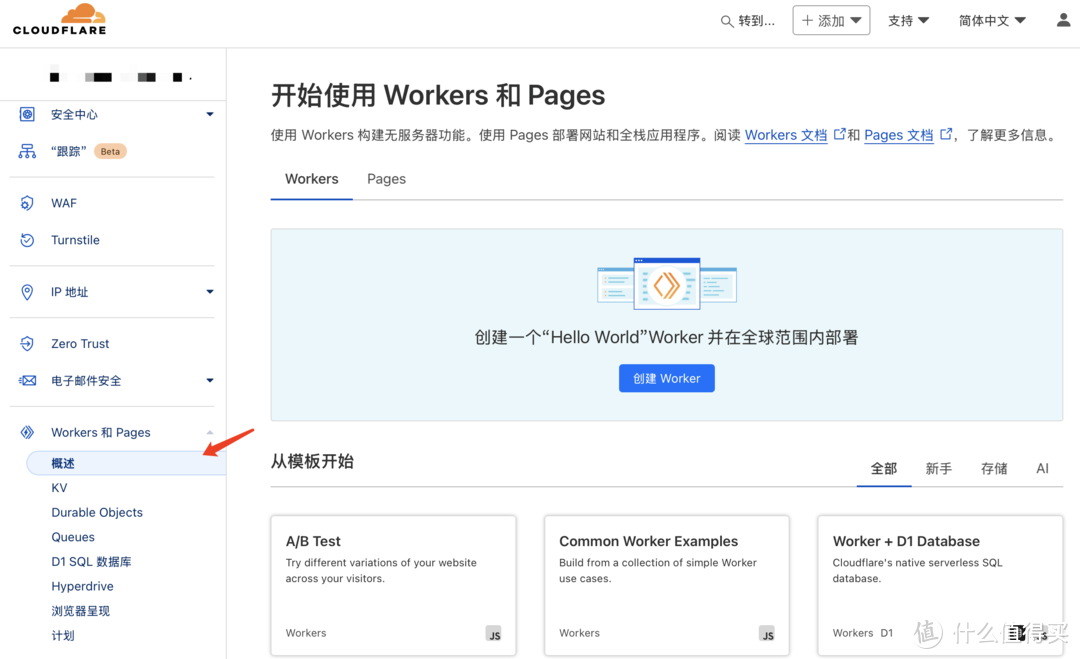Select the AI template filter tab
The image size is (1080, 659).
click(1042, 468)
